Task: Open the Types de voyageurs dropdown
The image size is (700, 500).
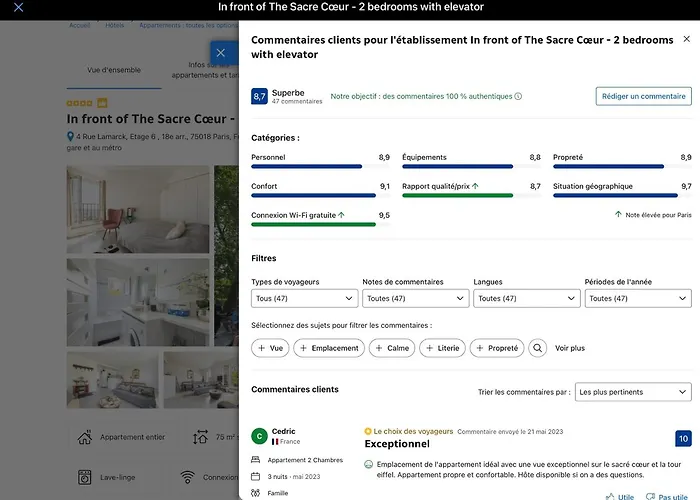Action: click(304, 298)
